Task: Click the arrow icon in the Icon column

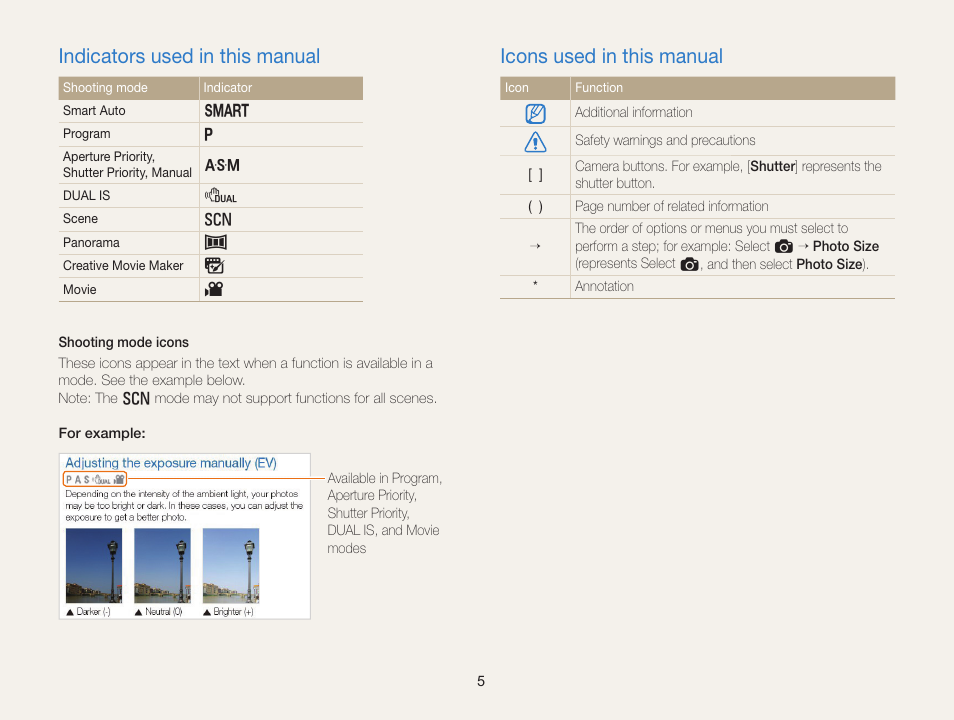Action: tap(535, 246)
